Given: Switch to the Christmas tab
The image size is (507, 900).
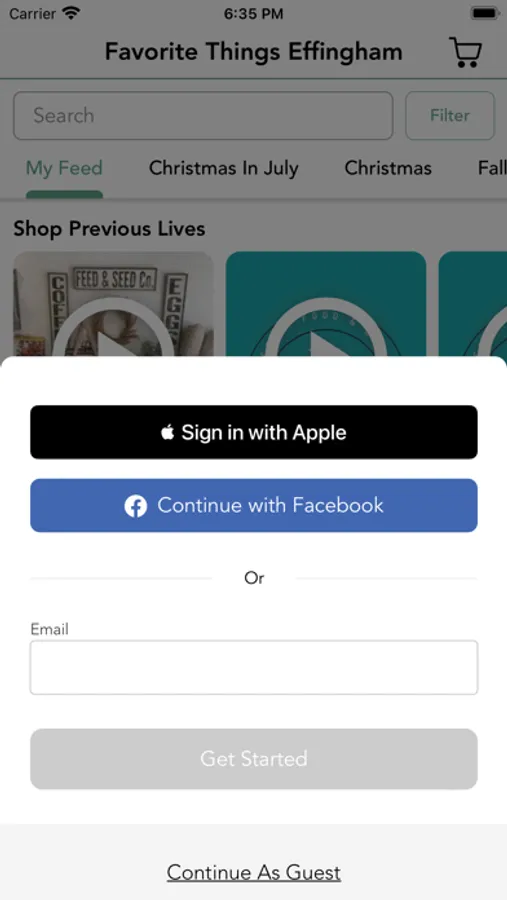Looking at the screenshot, I should pos(388,168).
